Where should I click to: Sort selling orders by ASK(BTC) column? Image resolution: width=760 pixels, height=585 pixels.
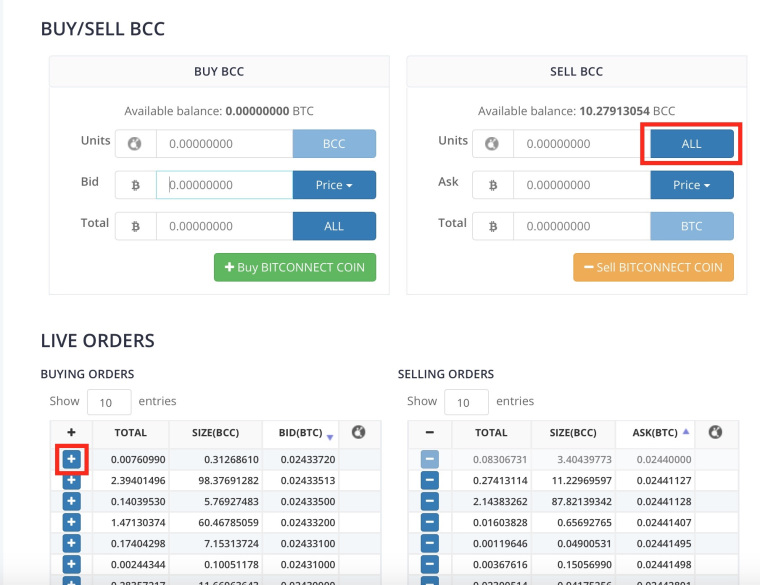[x=655, y=433]
